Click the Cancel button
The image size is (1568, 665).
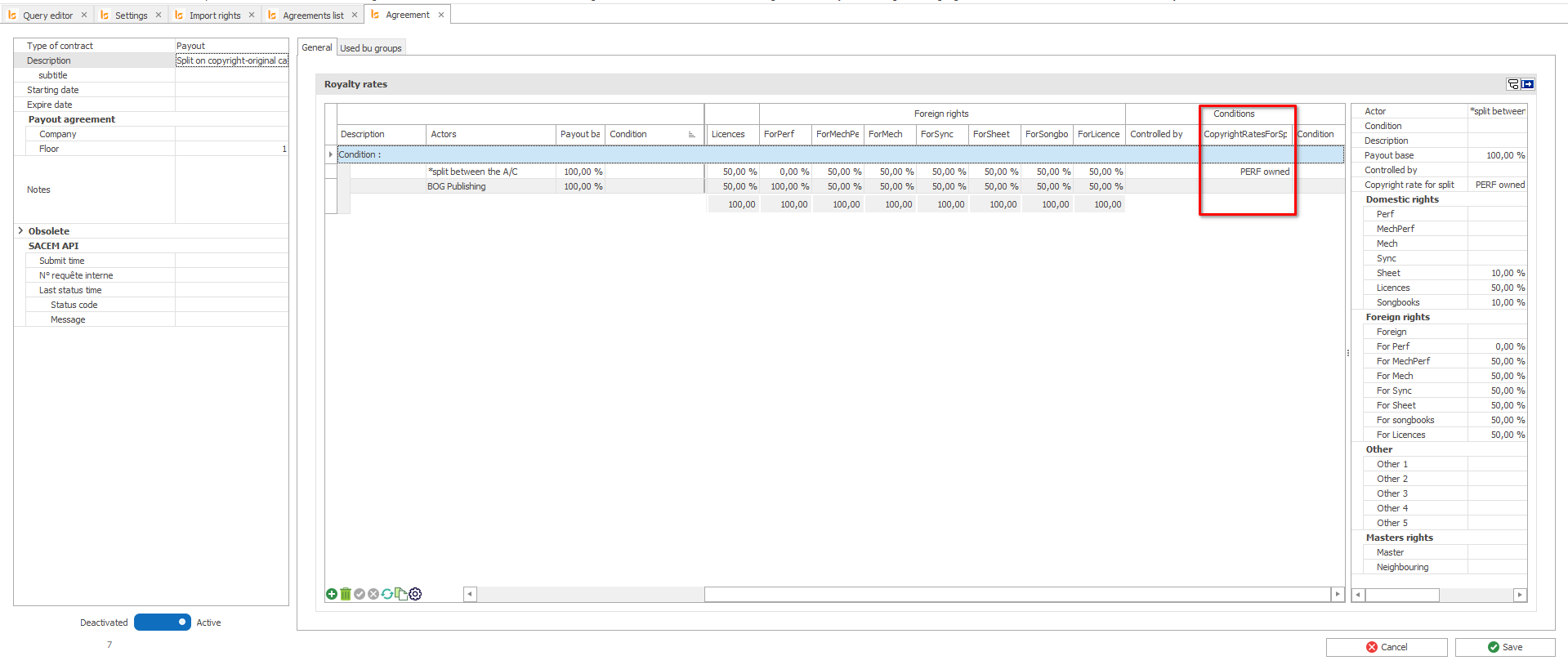point(1386,647)
